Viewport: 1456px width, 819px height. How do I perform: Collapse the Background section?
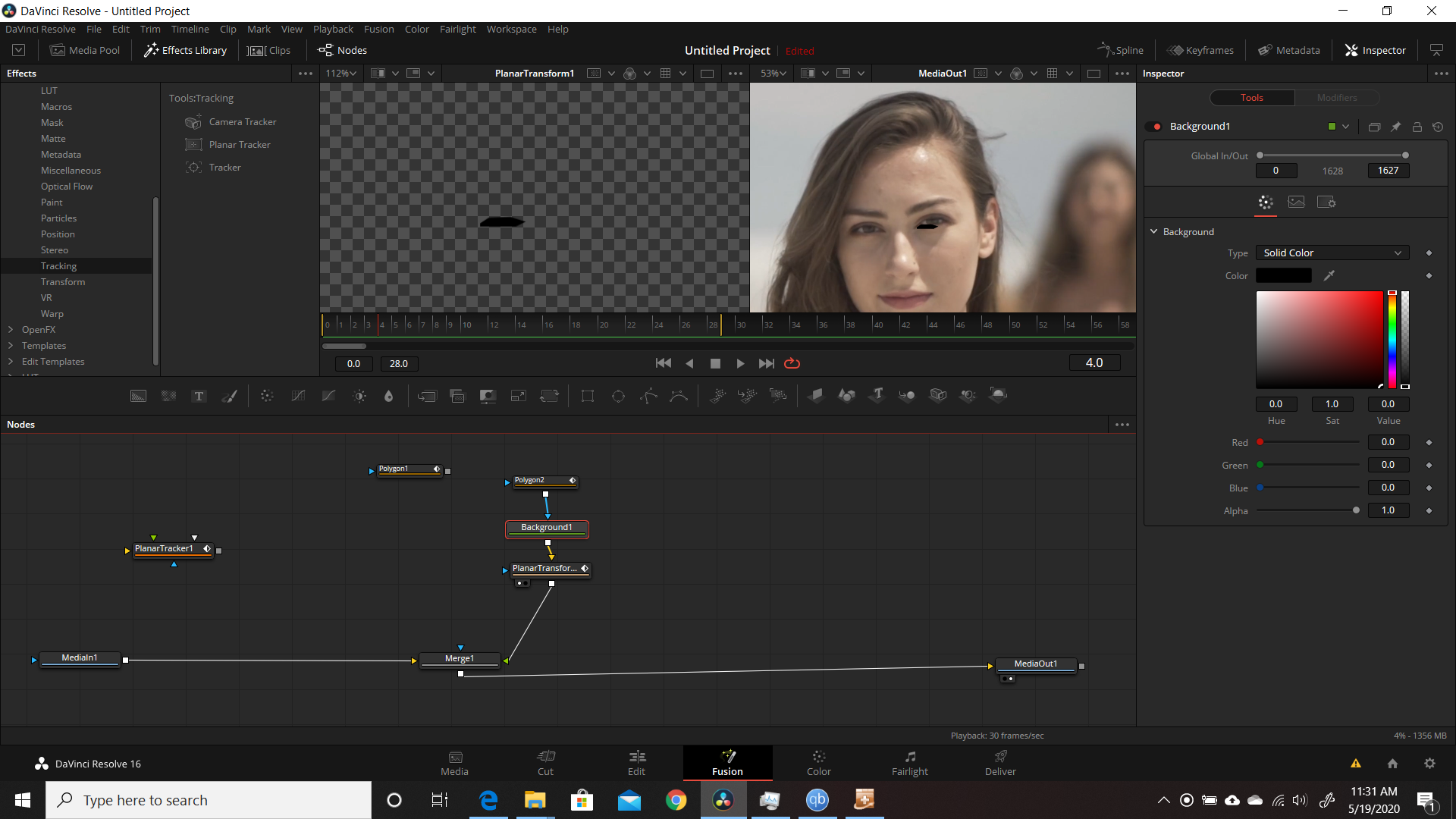coord(1153,231)
